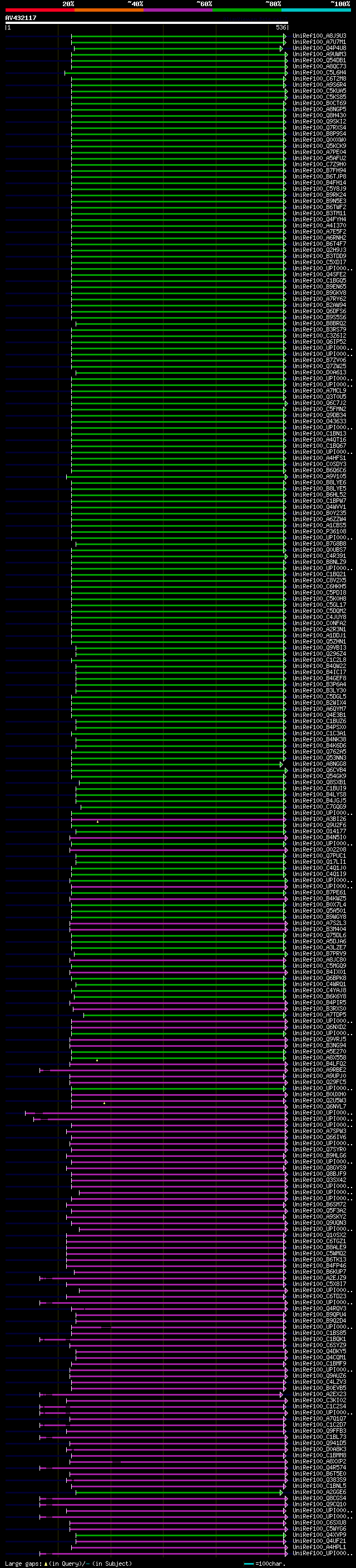
Task: Open the UniRef100_A9UWM3 entry
Action: (319, 54)
